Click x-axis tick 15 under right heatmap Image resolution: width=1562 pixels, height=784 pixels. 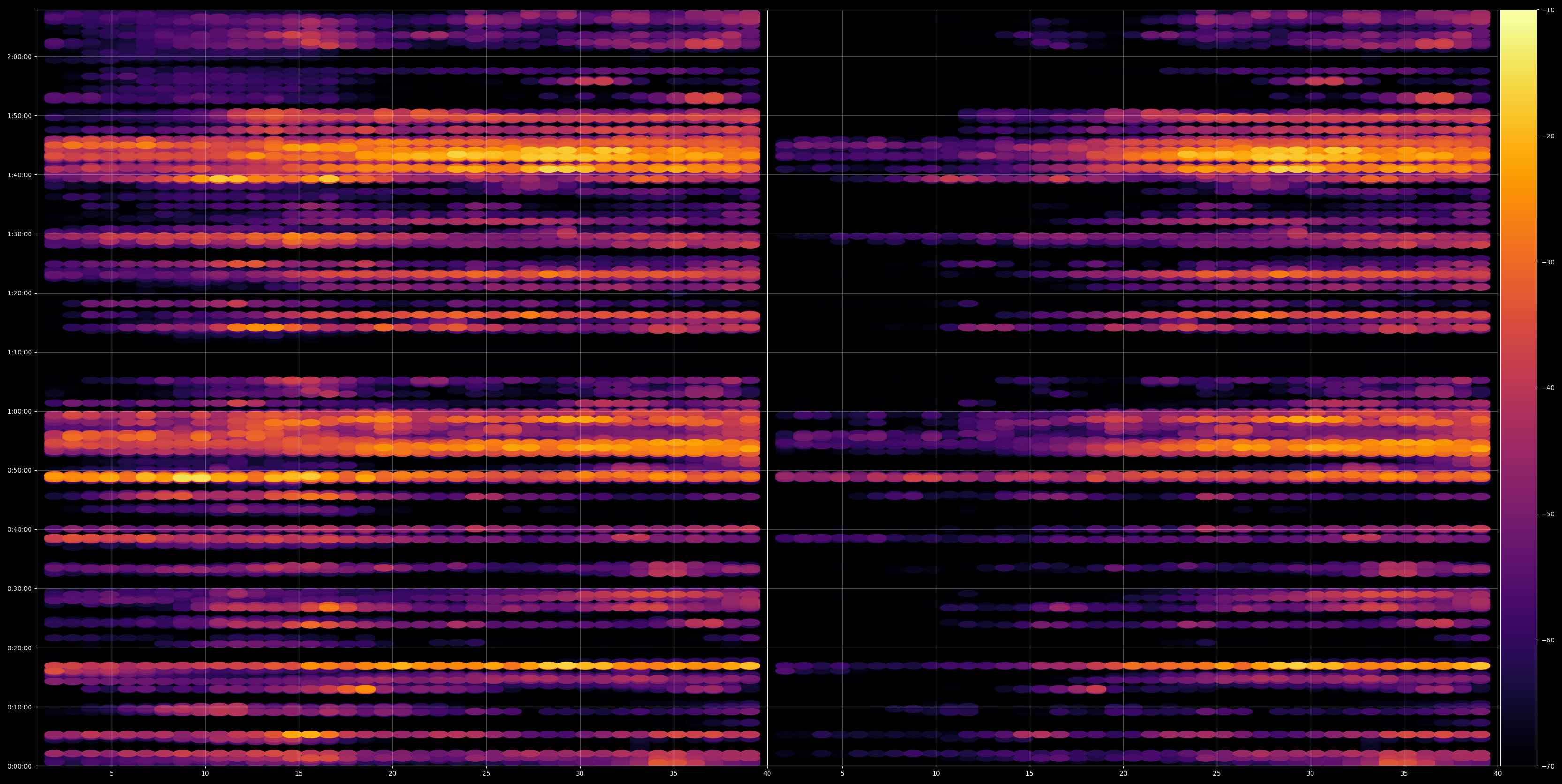pyautogui.click(x=1030, y=774)
